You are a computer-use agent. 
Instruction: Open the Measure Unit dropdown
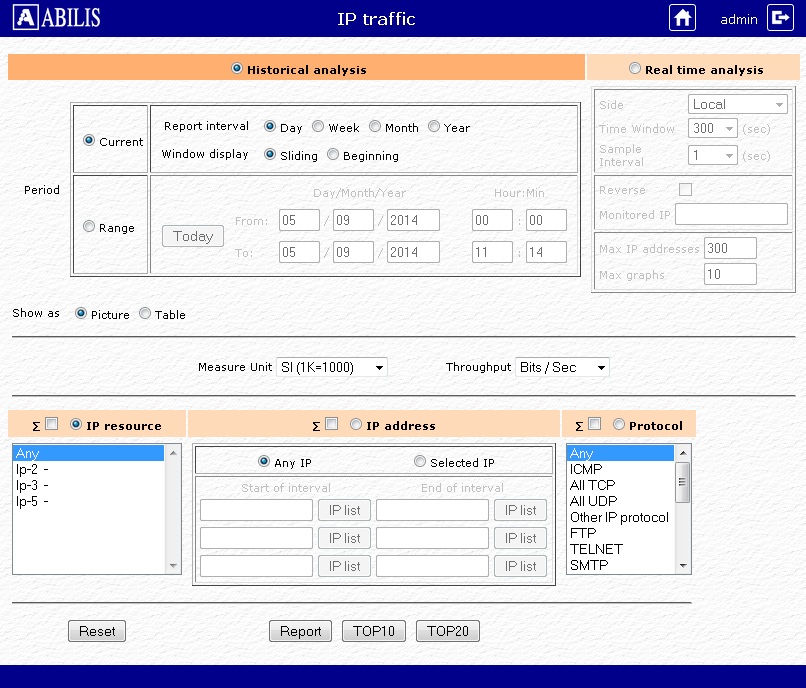(332, 367)
